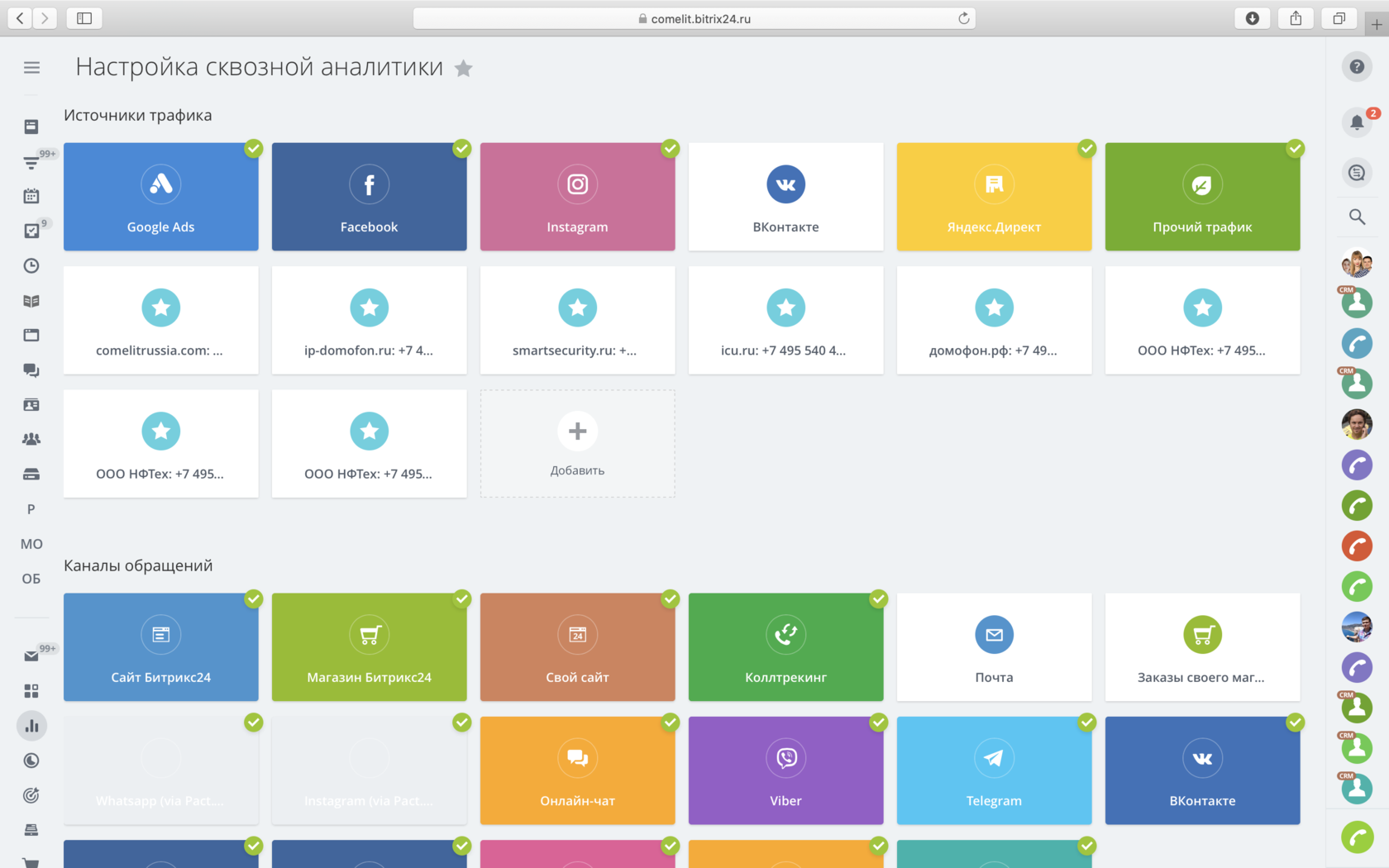Click the green check on Онлайн-чат tile
The height and width of the screenshot is (868, 1389).
[x=671, y=722]
